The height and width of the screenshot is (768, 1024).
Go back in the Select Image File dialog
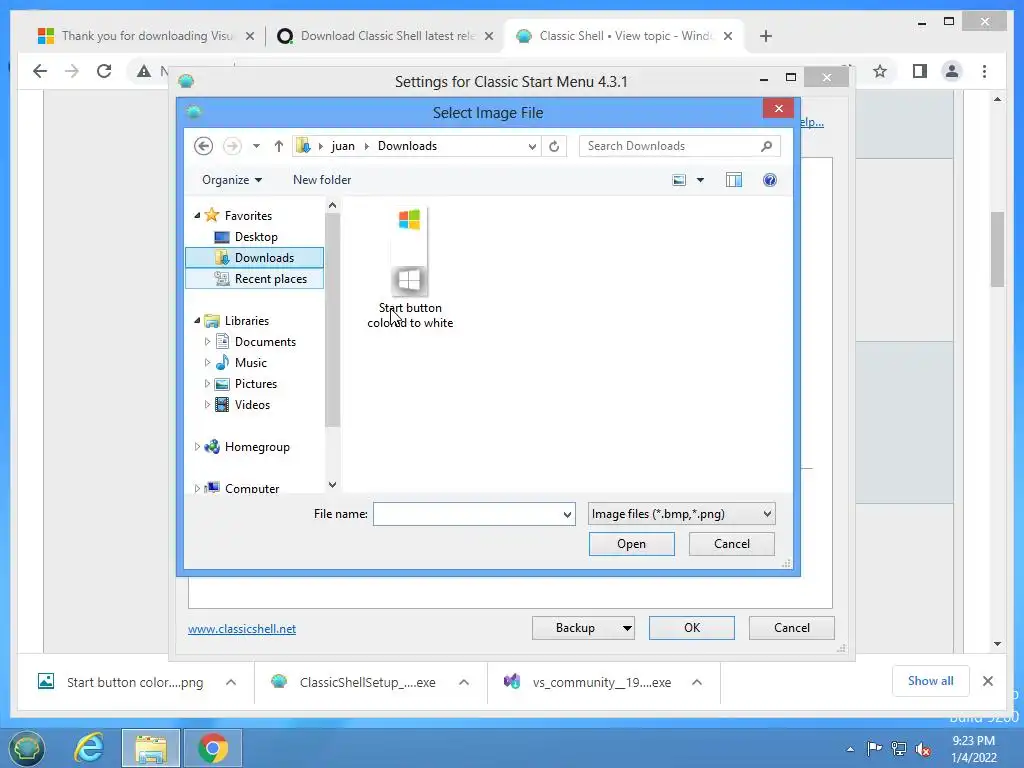pos(203,146)
